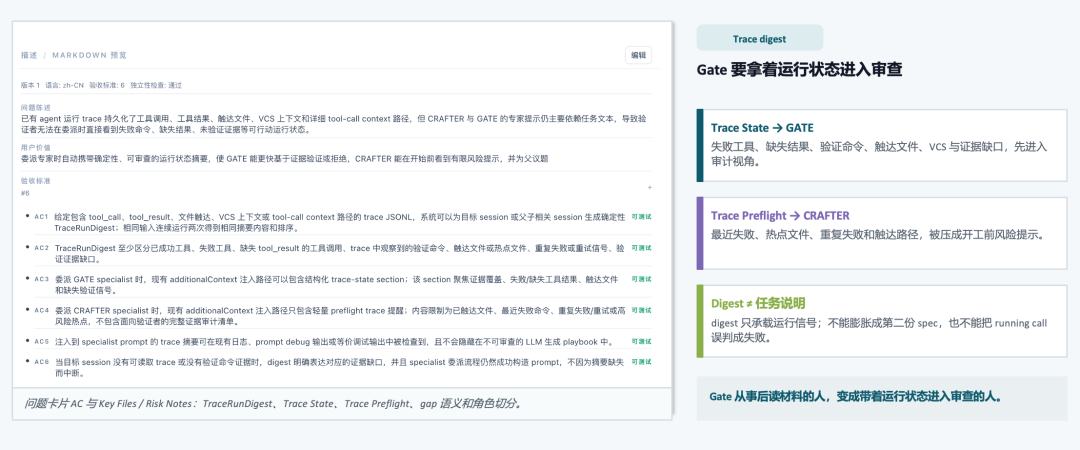Select the AC6 label
This screenshot has width=1080, height=450.
pos(41,362)
